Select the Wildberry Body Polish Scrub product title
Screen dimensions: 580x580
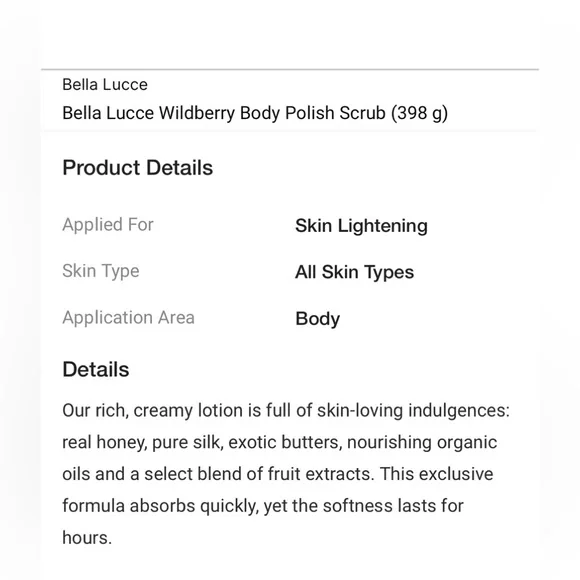[x=255, y=113]
